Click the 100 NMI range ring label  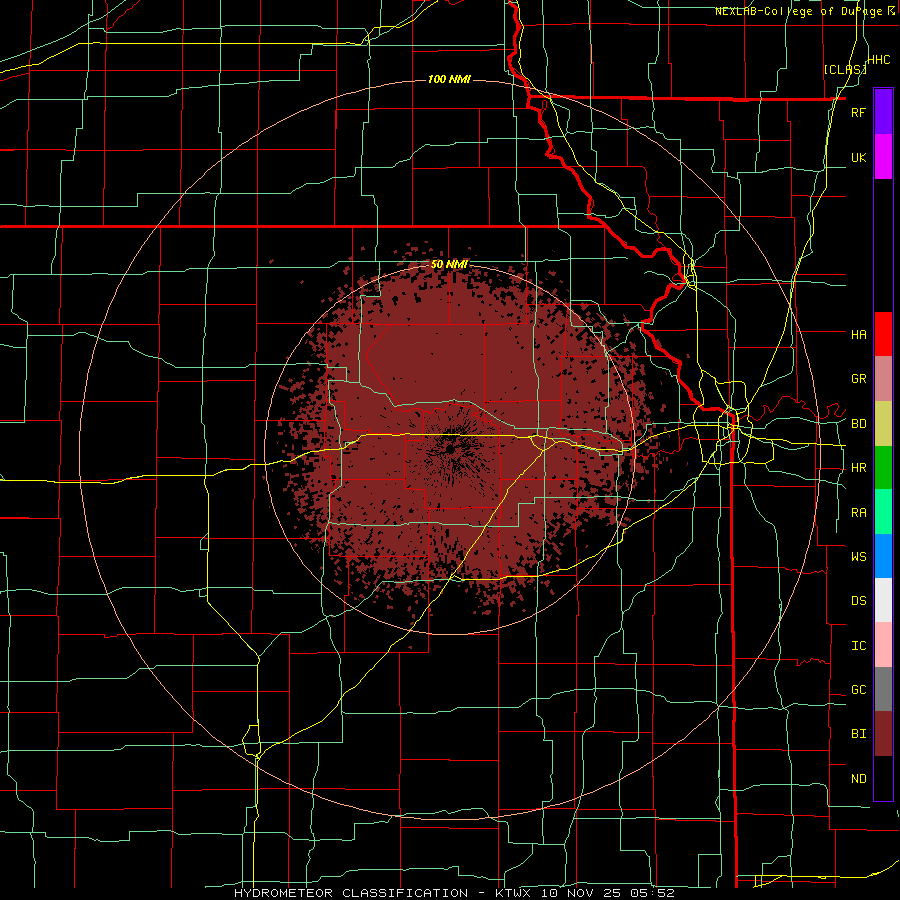(x=449, y=79)
